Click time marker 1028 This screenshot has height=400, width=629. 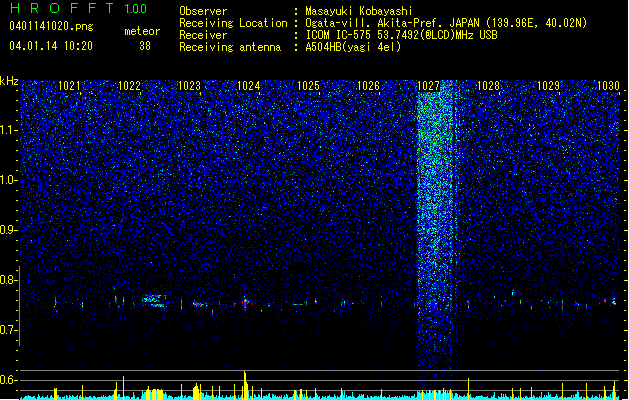(488, 86)
